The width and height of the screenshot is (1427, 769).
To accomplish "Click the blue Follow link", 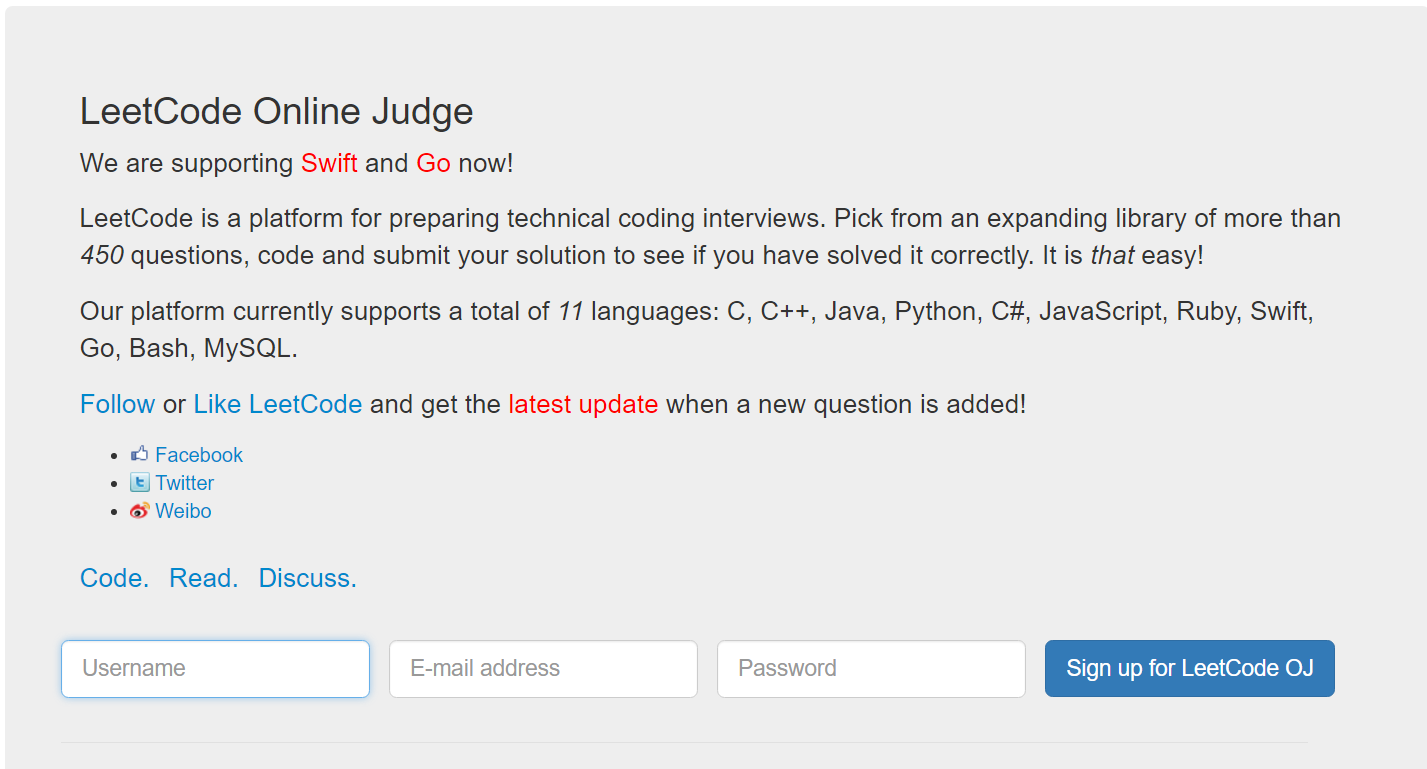I will [117, 404].
